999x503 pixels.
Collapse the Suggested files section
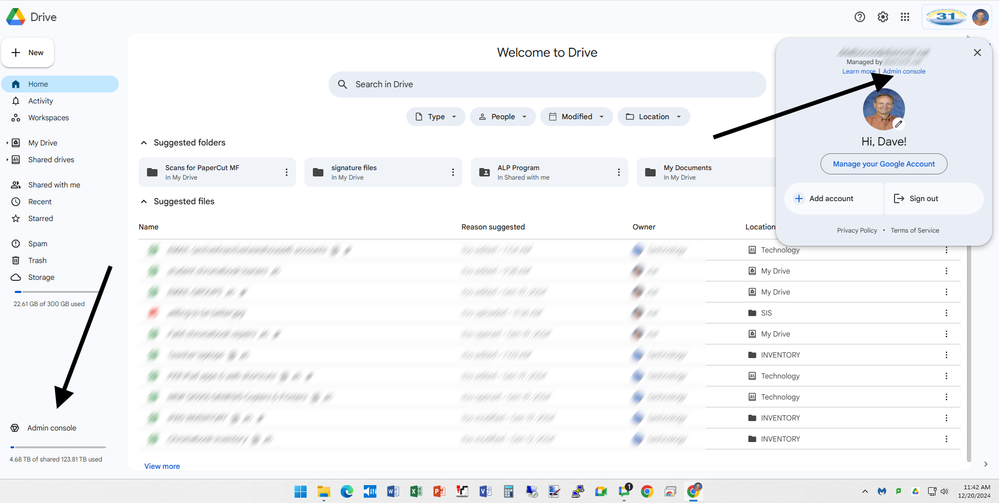point(144,201)
